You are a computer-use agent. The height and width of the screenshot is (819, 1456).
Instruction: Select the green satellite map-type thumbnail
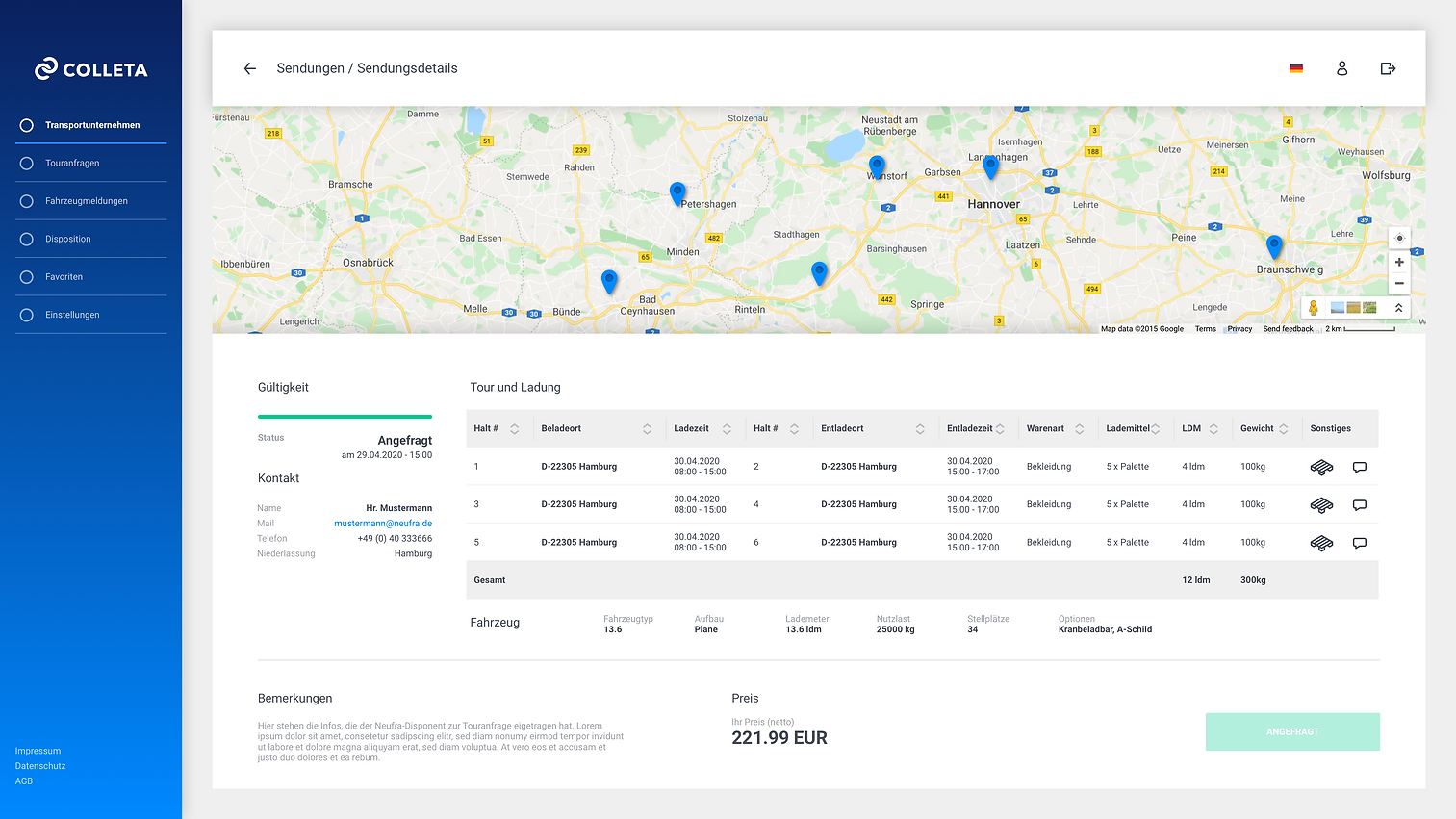pos(1369,308)
